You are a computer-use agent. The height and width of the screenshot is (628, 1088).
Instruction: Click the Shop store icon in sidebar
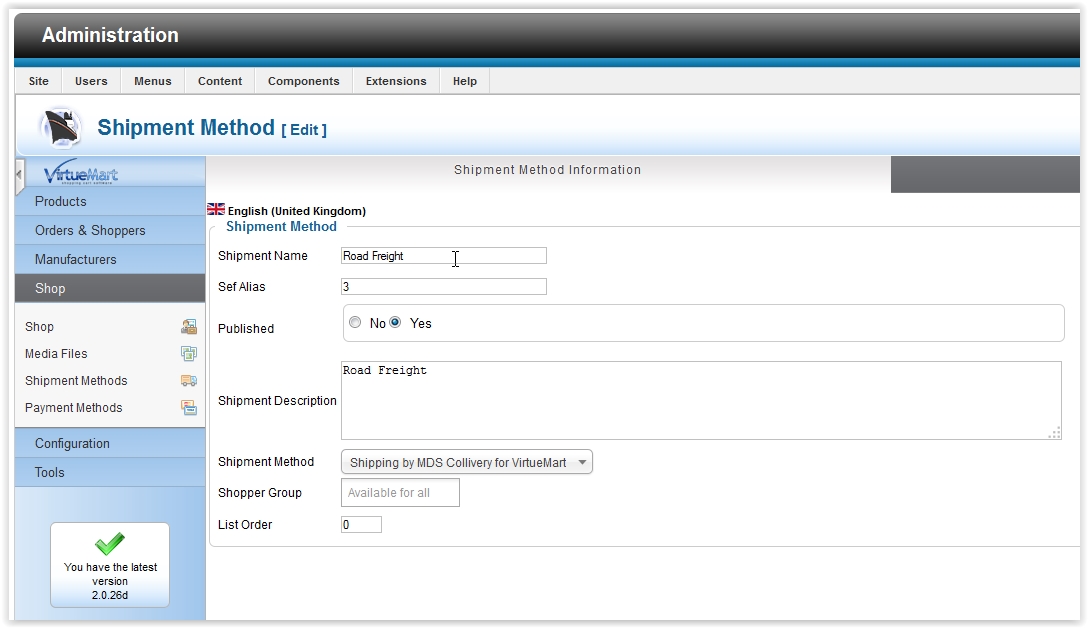click(x=188, y=327)
